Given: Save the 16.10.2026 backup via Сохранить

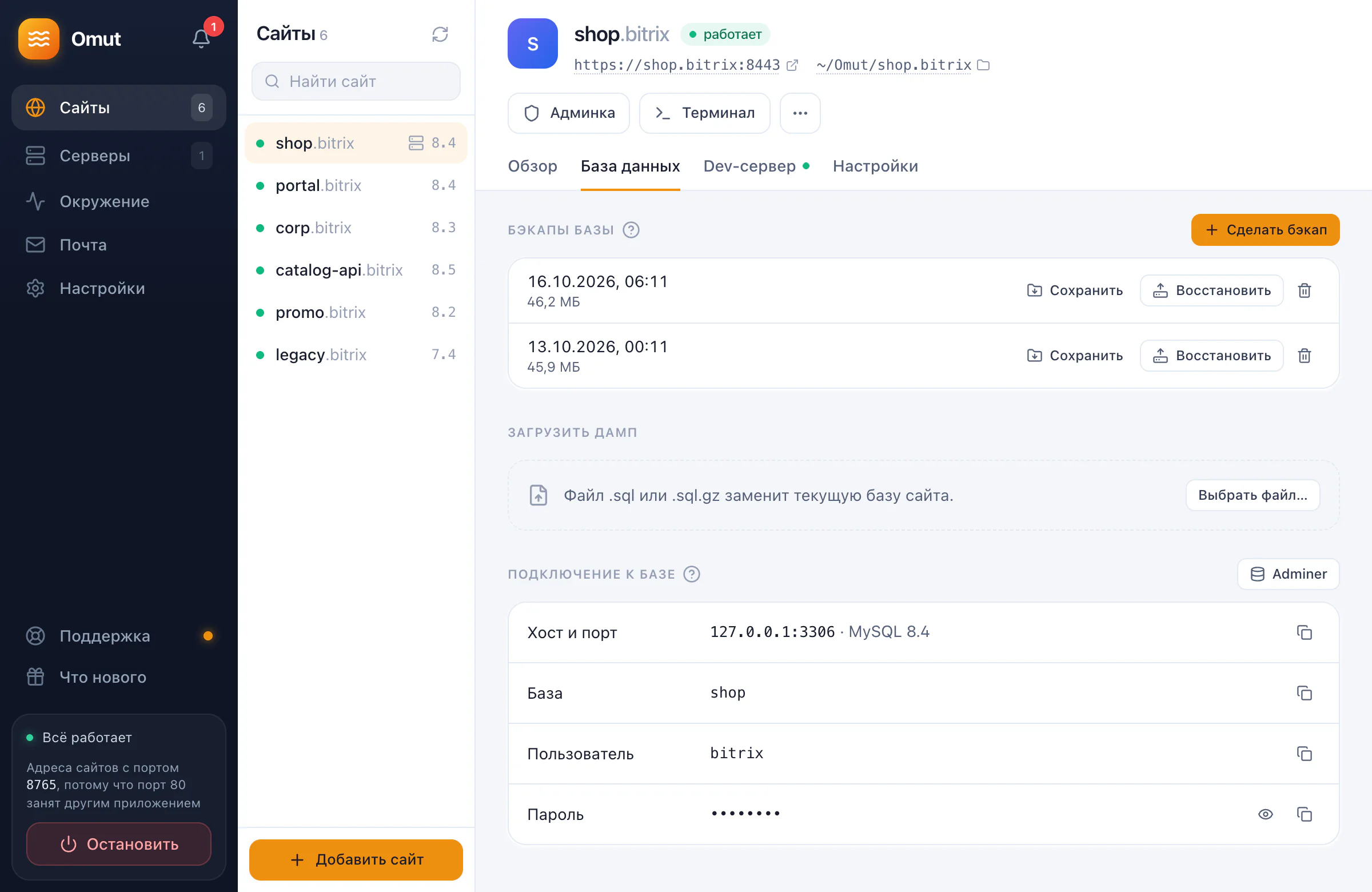Looking at the screenshot, I should click(1075, 290).
